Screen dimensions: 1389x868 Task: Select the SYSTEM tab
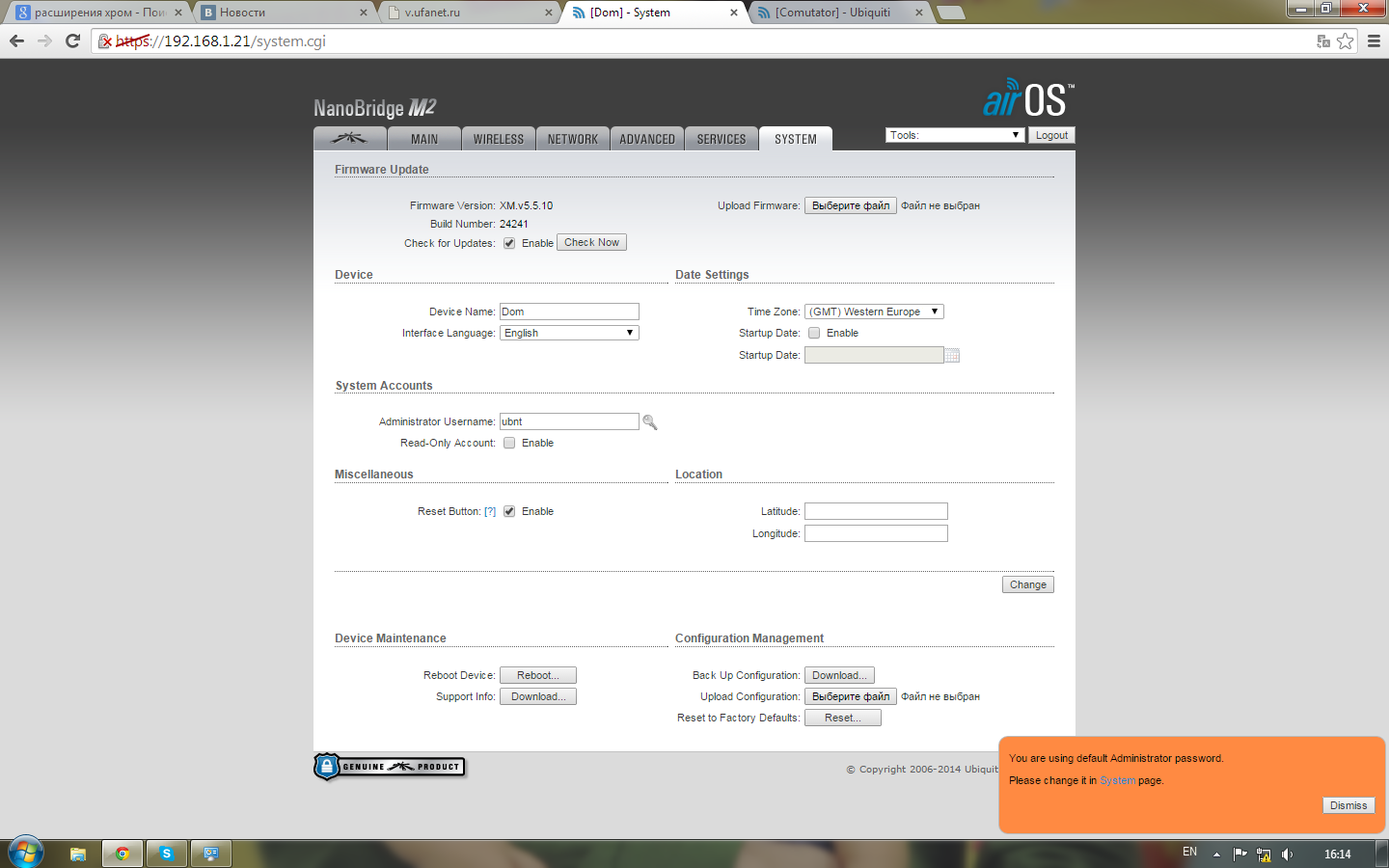[796, 139]
